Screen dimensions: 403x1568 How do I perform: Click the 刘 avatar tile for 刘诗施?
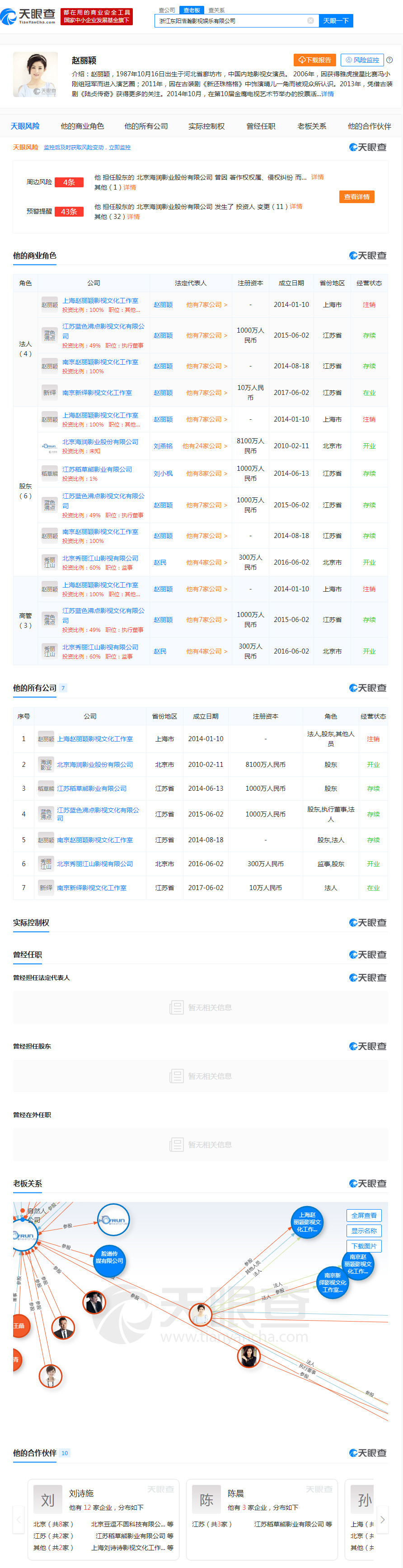point(47,1500)
